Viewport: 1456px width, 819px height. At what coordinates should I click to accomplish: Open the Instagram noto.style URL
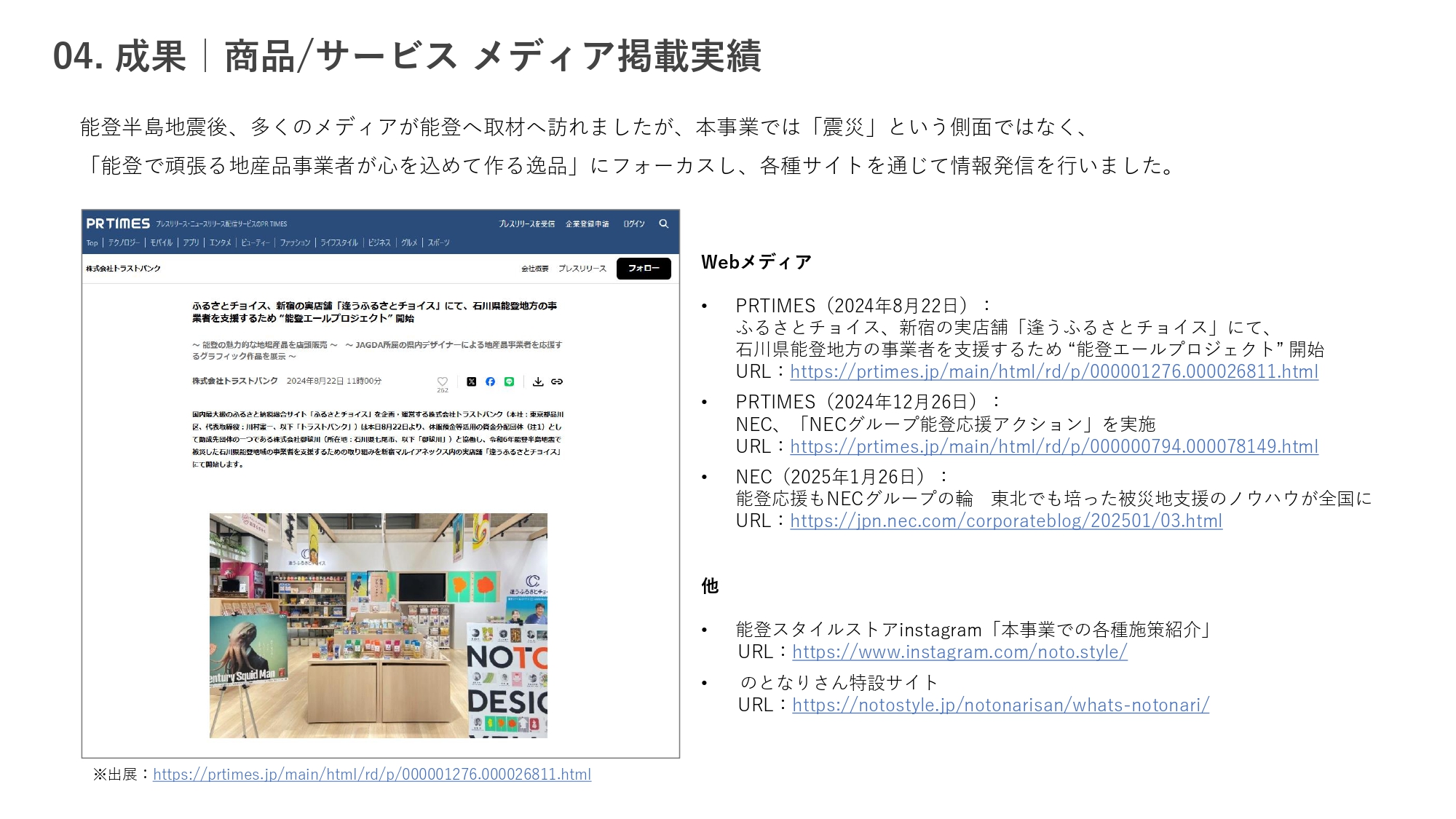[x=959, y=652]
